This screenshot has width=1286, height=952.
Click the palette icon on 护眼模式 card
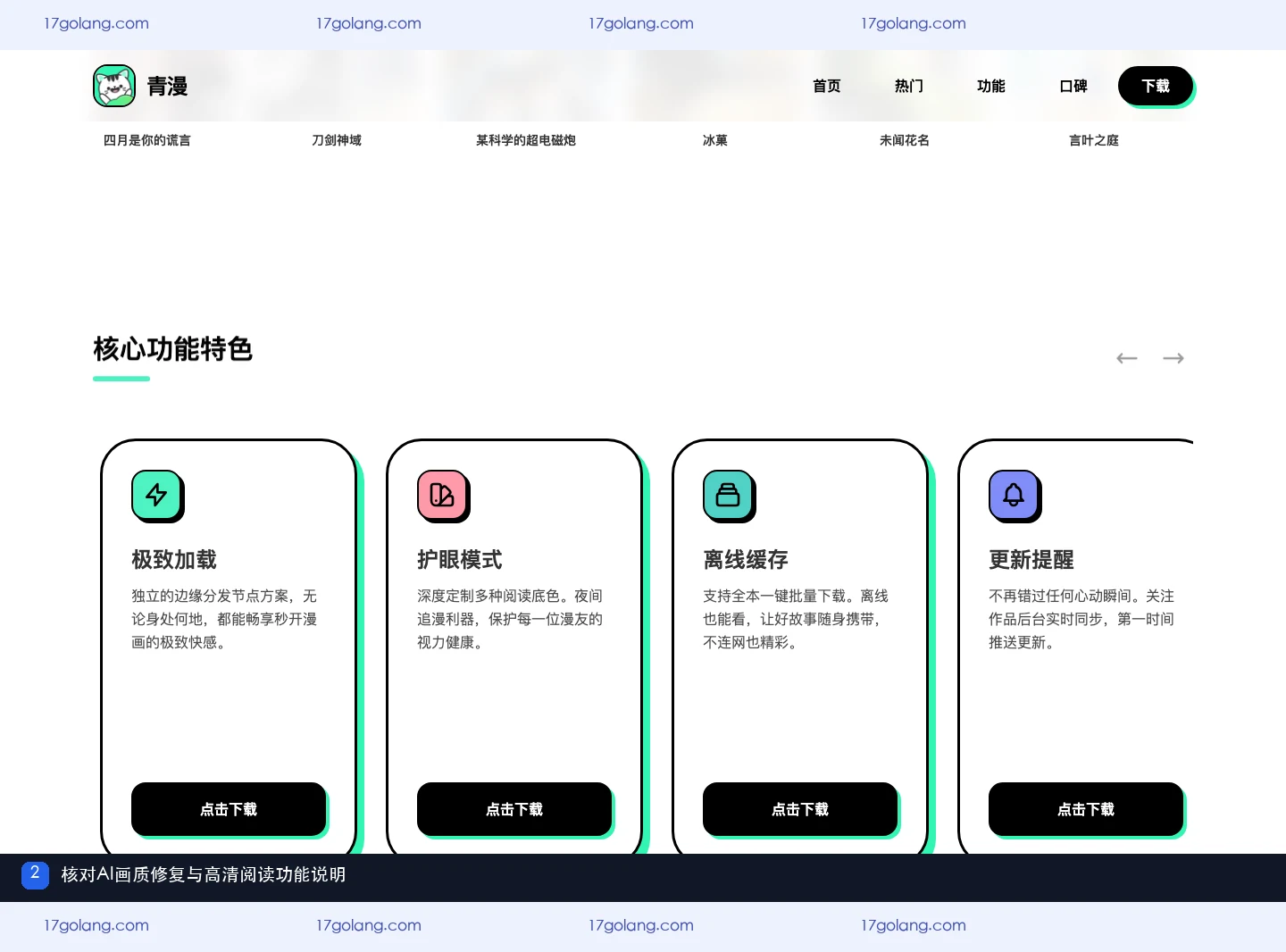pyautogui.click(x=442, y=495)
